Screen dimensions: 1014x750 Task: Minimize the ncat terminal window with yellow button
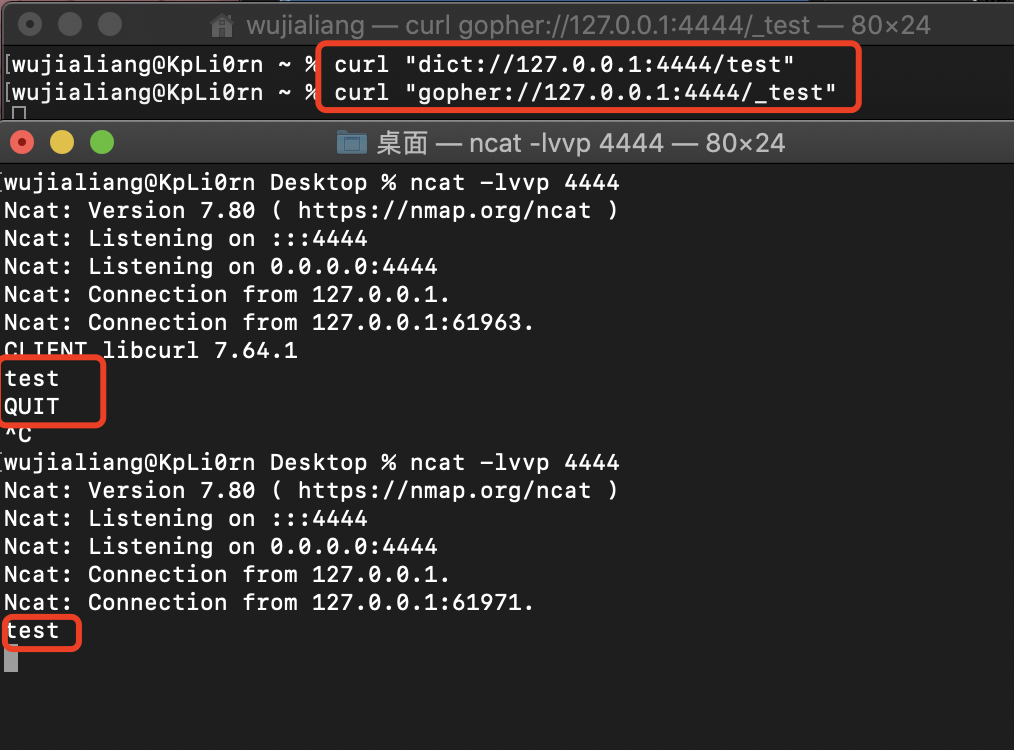pyautogui.click(x=62, y=143)
